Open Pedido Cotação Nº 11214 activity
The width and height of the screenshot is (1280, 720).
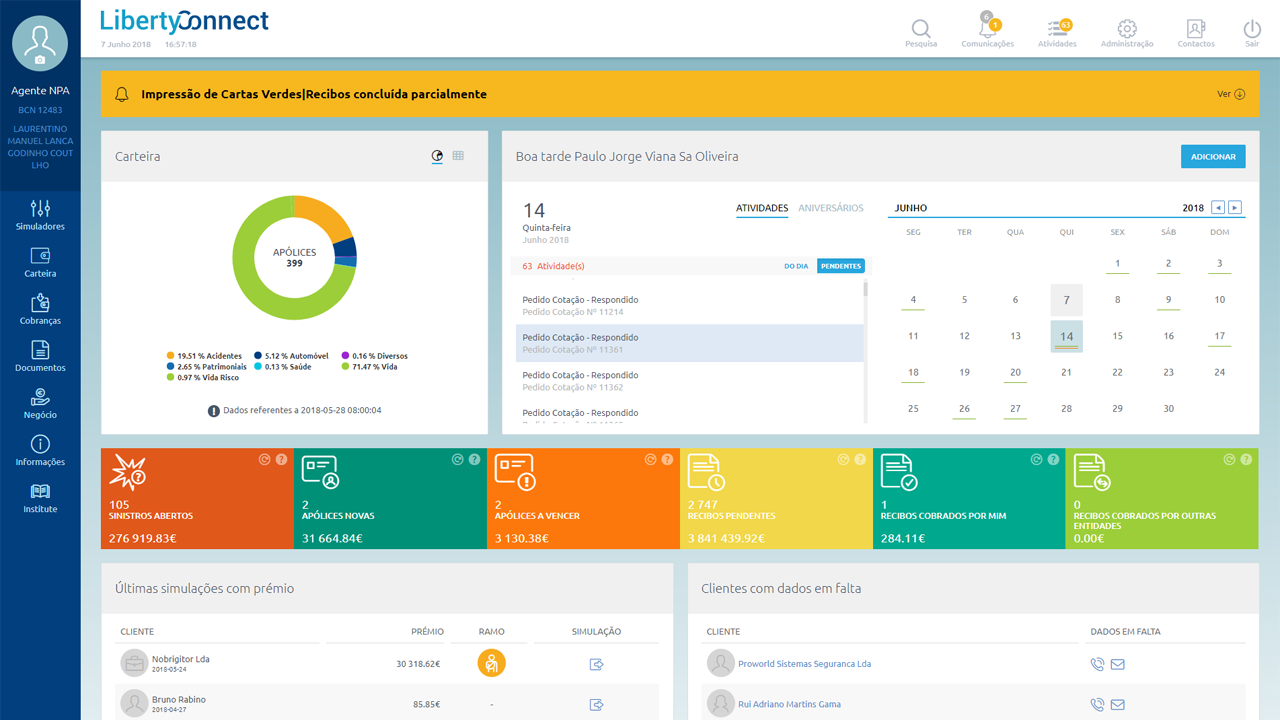690,306
